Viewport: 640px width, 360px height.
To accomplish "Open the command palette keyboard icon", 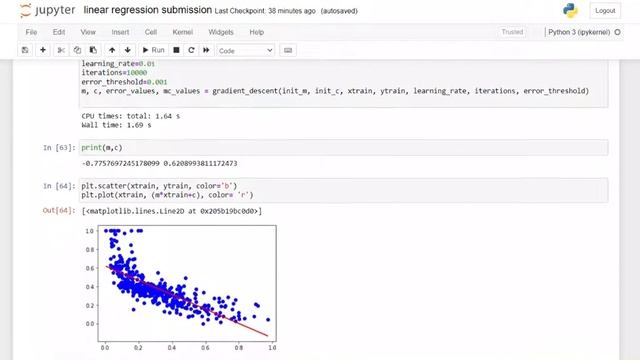I will [x=288, y=50].
